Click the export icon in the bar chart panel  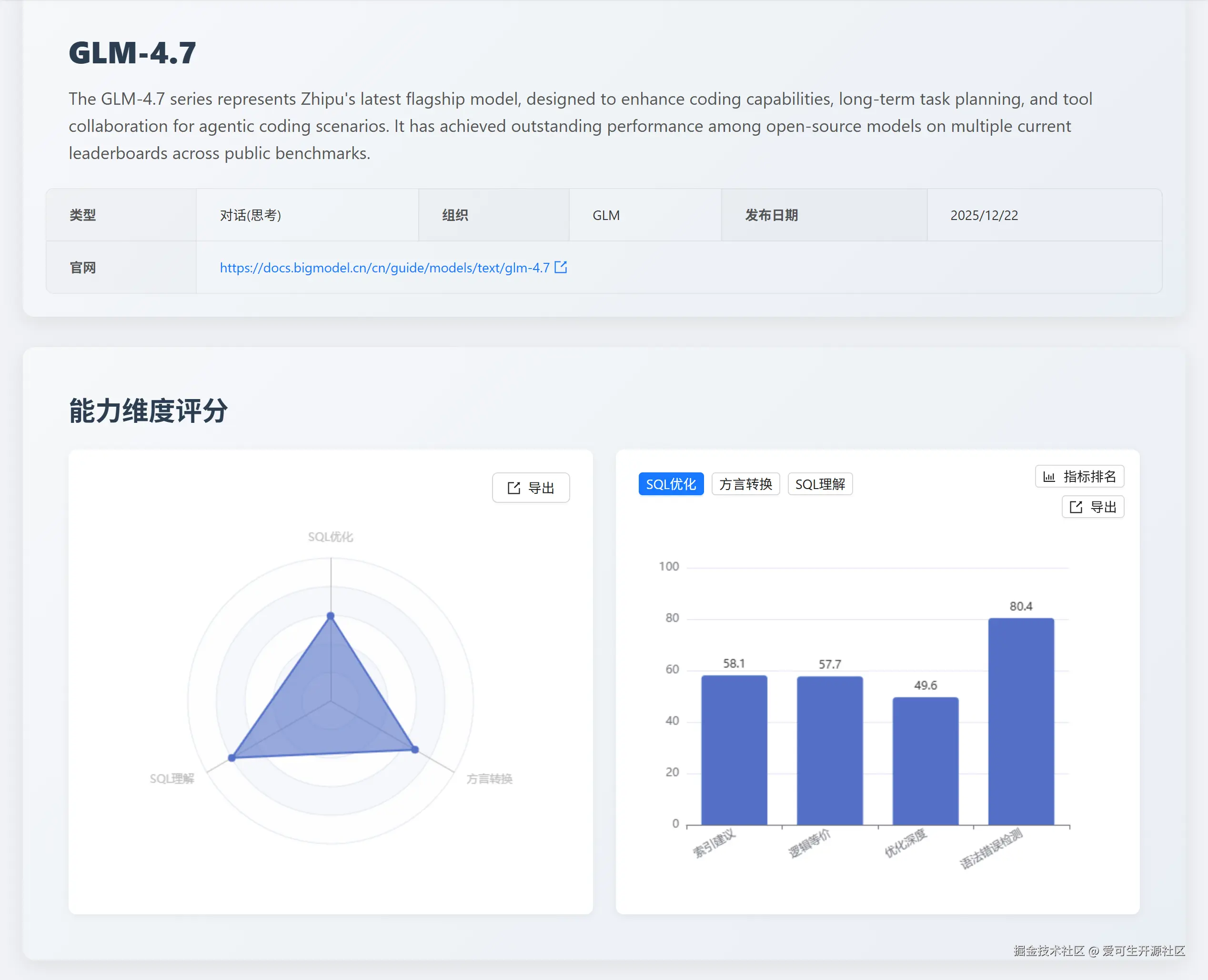tap(1076, 507)
